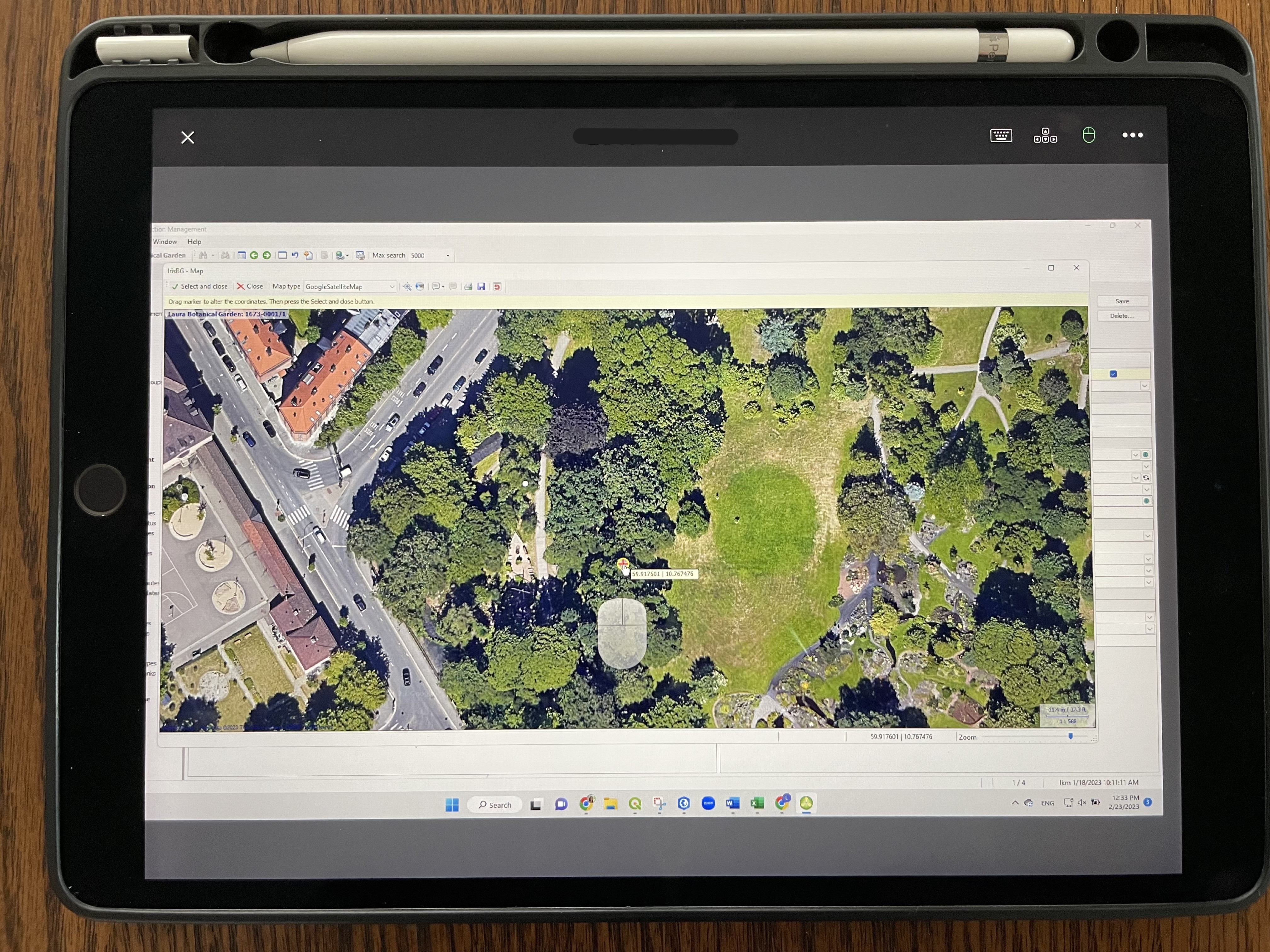
Task: Go forward with the green right arrow
Action: click(x=266, y=255)
